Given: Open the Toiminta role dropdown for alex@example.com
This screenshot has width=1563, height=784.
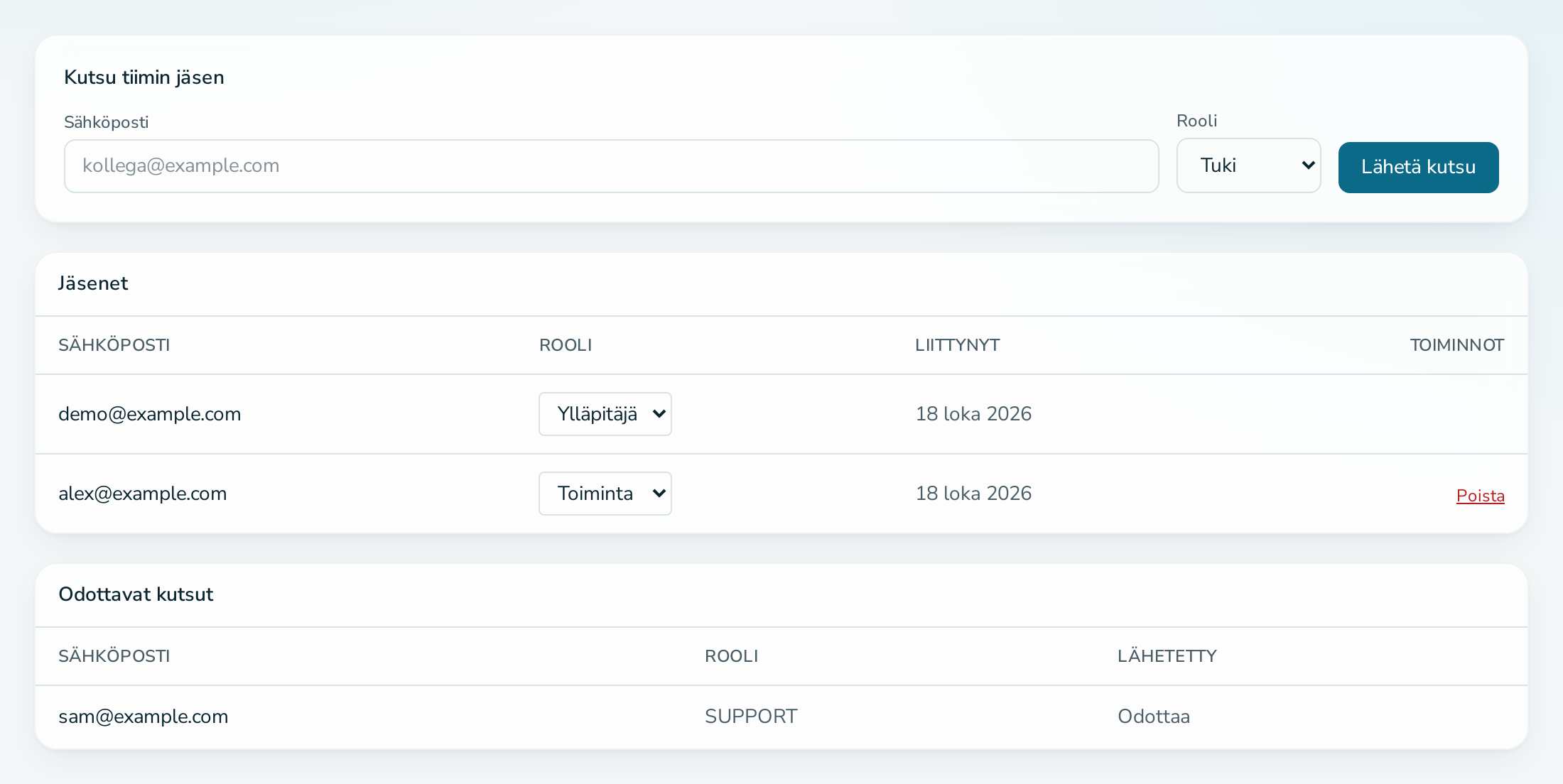Looking at the screenshot, I should (x=605, y=494).
